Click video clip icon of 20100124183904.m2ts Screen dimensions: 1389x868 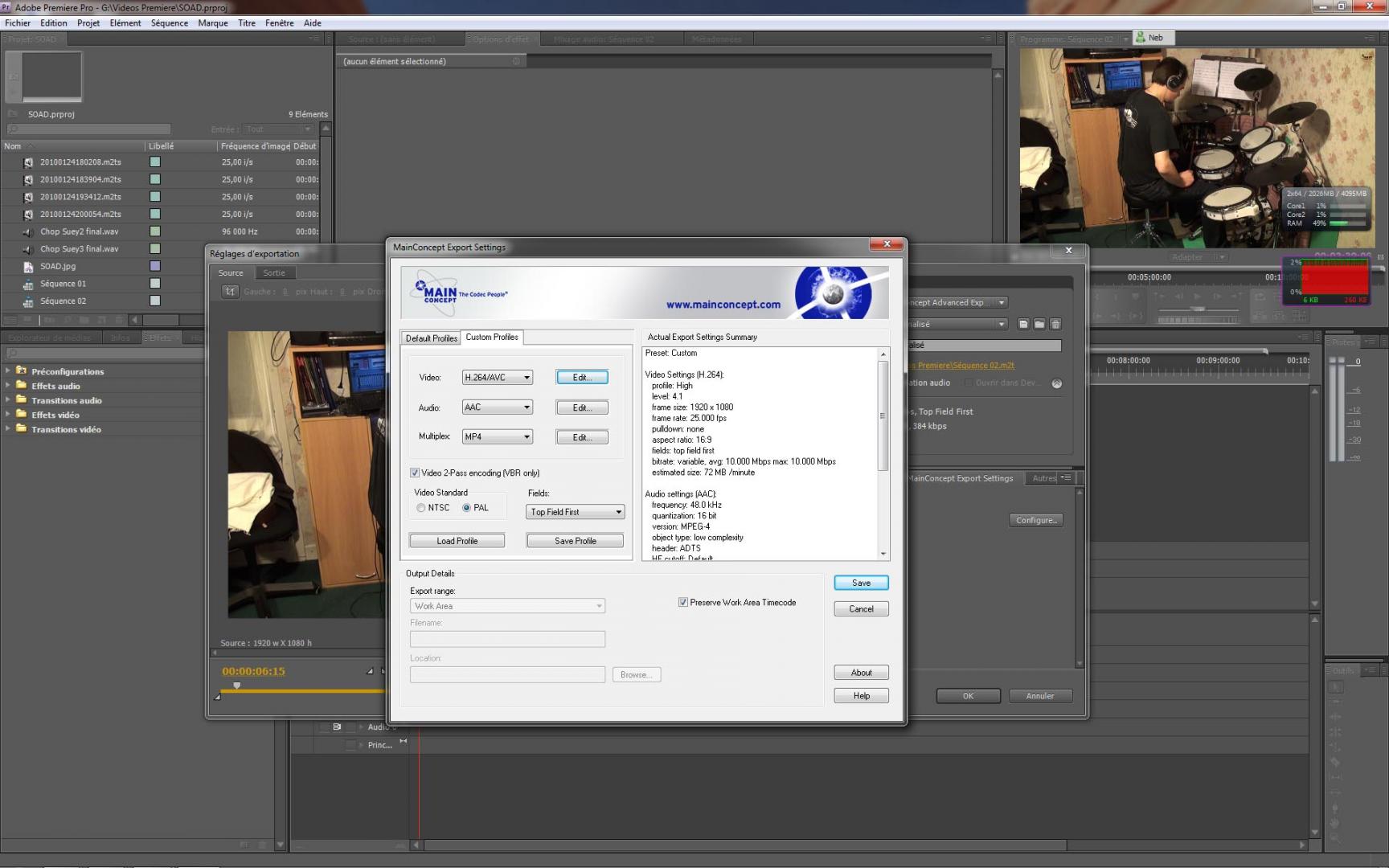[29, 180]
